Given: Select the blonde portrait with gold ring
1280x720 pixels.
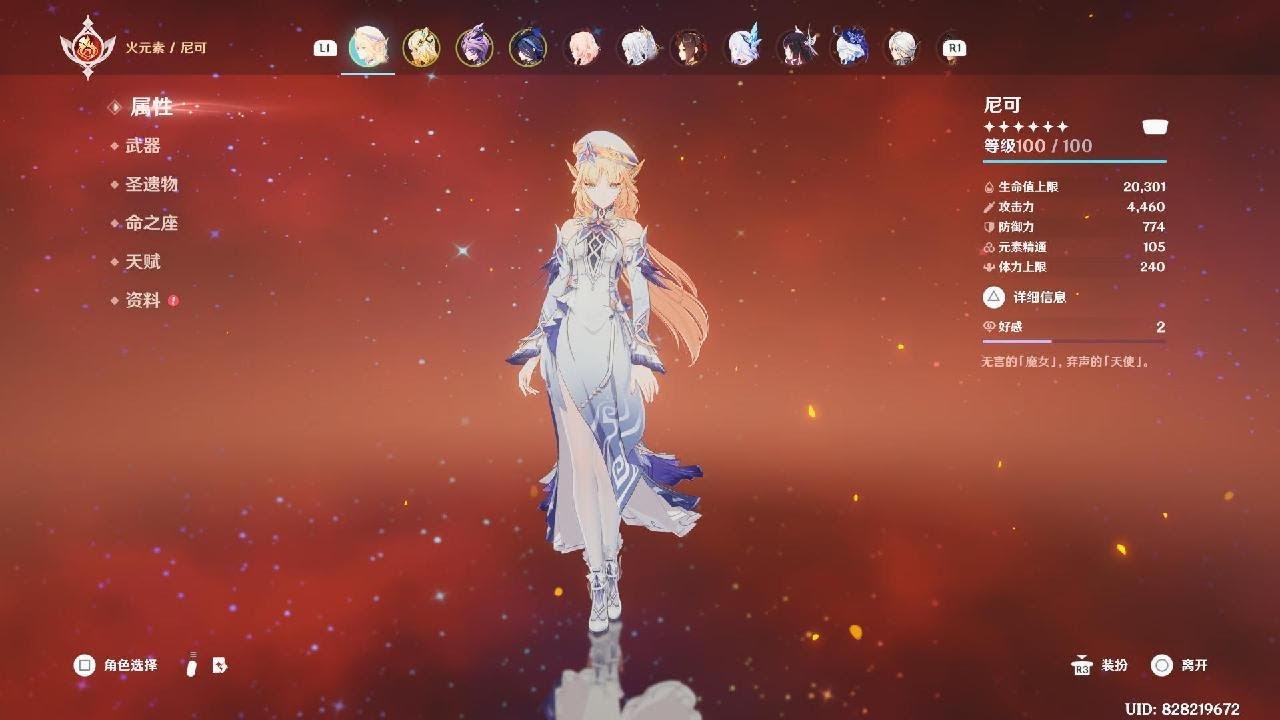Looking at the screenshot, I should point(421,47).
